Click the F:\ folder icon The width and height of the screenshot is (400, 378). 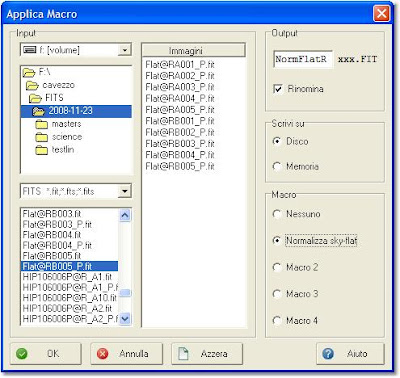(x=29, y=72)
